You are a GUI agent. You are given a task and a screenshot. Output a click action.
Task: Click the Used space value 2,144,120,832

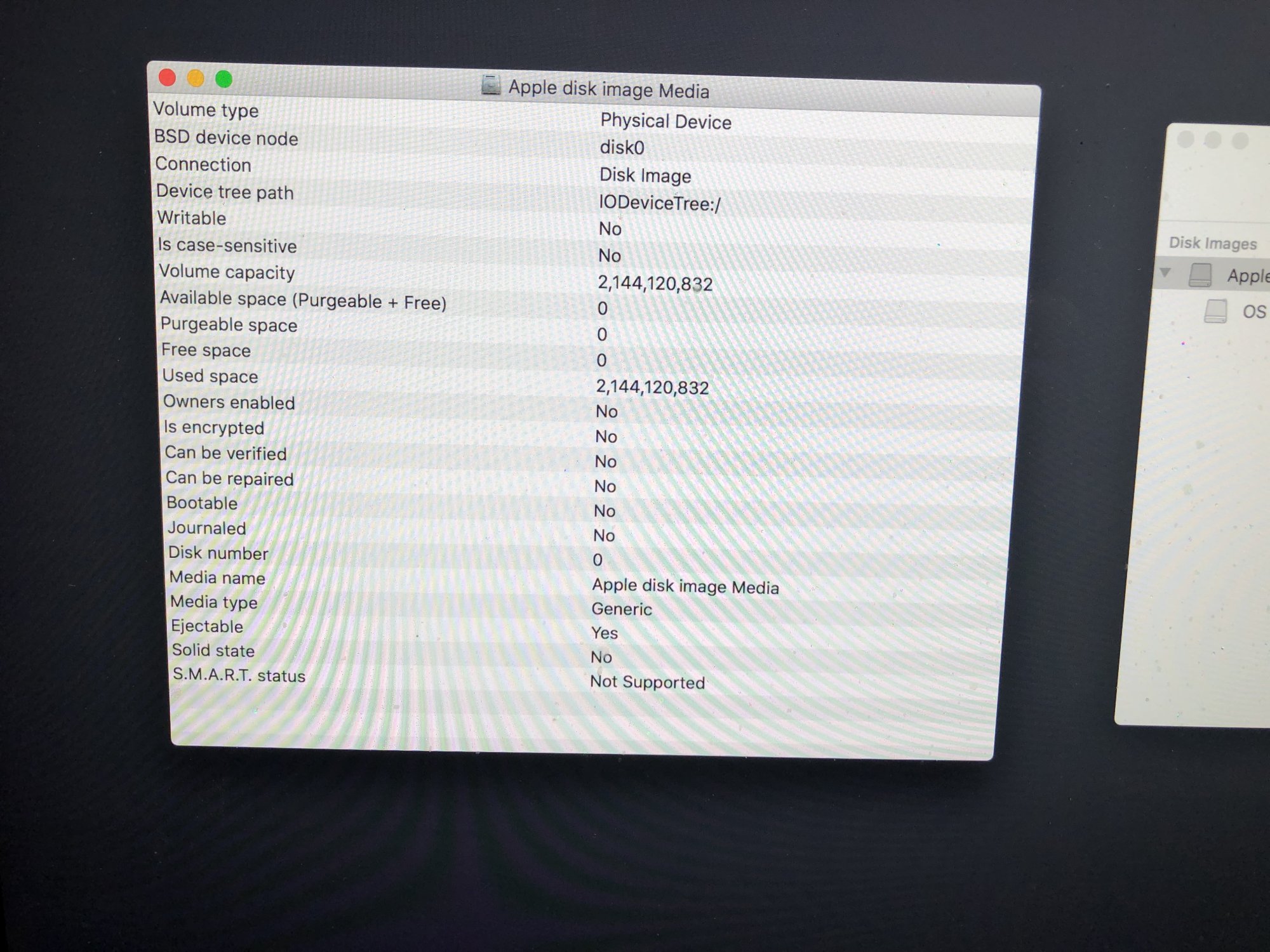coord(652,387)
